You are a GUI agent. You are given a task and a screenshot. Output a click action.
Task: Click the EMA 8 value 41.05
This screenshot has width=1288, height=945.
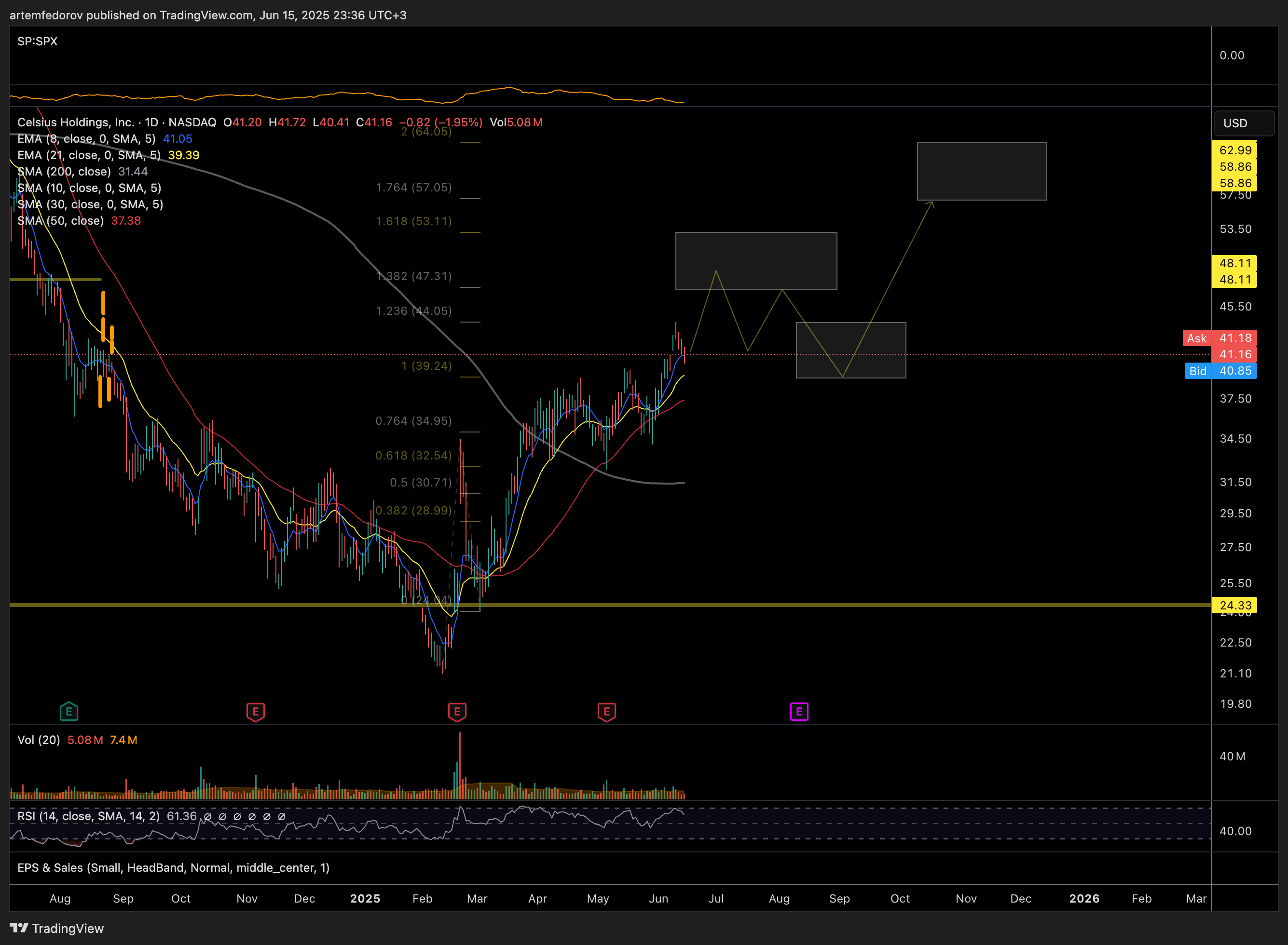(x=178, y=138)
